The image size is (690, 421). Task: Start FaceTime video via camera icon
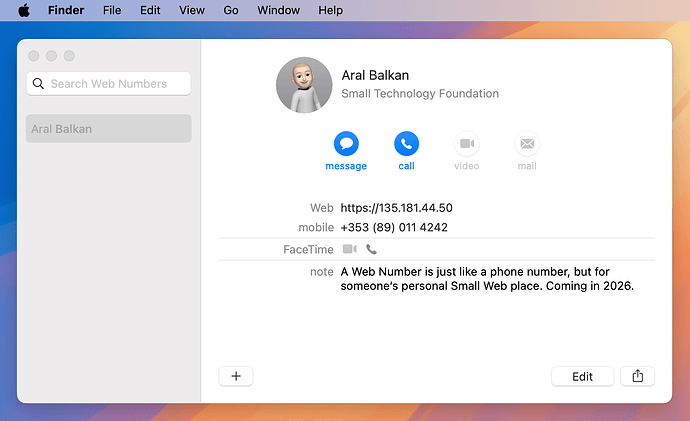click(x=350, y=249)
